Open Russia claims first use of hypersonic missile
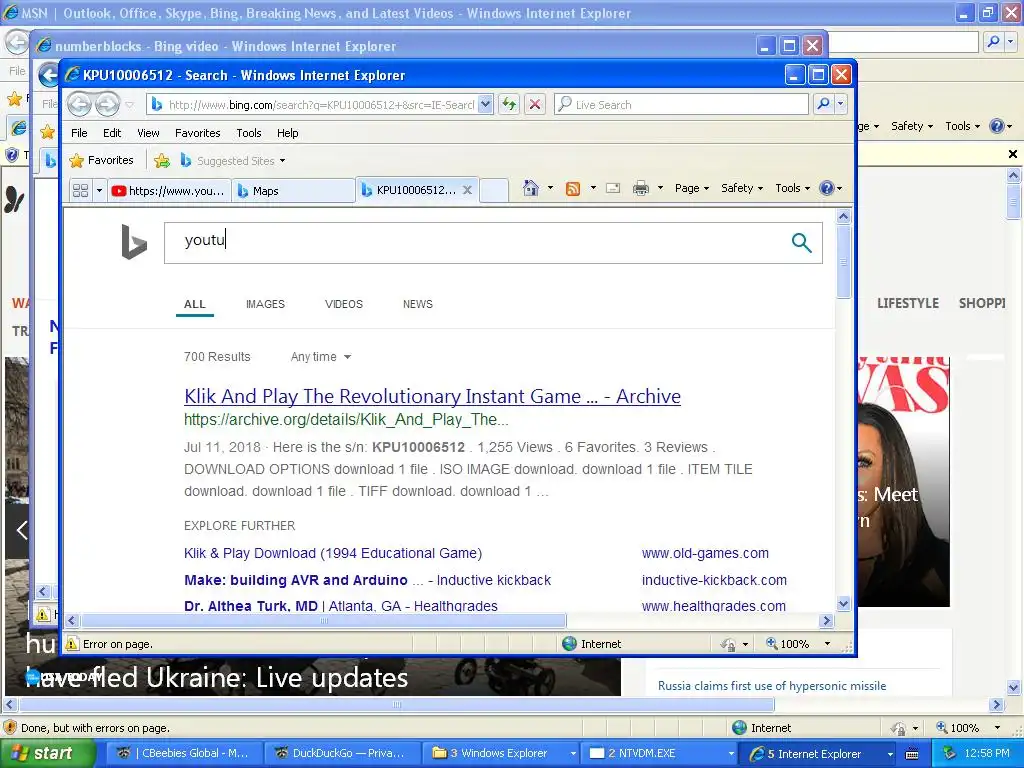This screenshot has height=768, width=1024. [x=772, y=686]
